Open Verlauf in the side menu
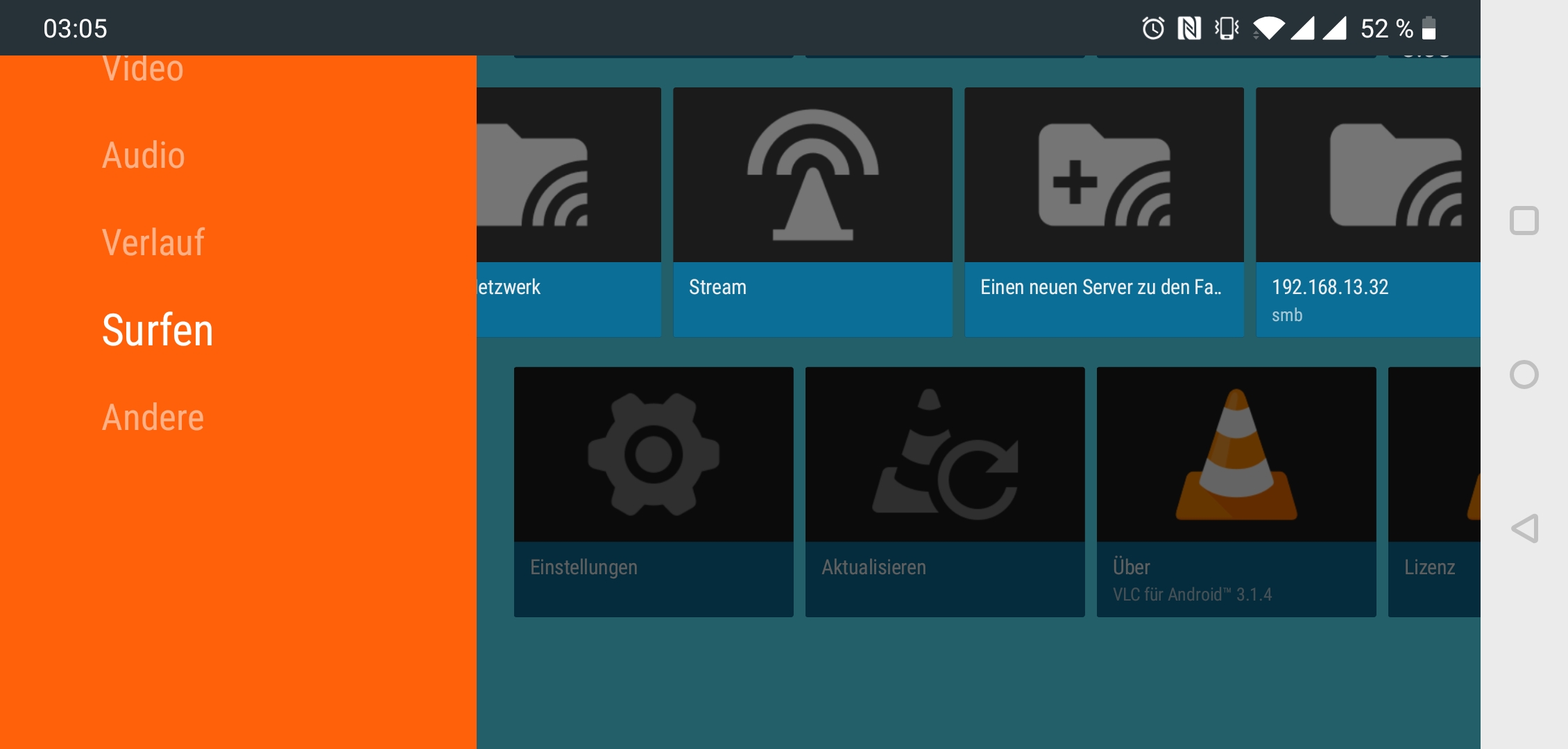1568x749 pixels. click(x=153, y=243)
